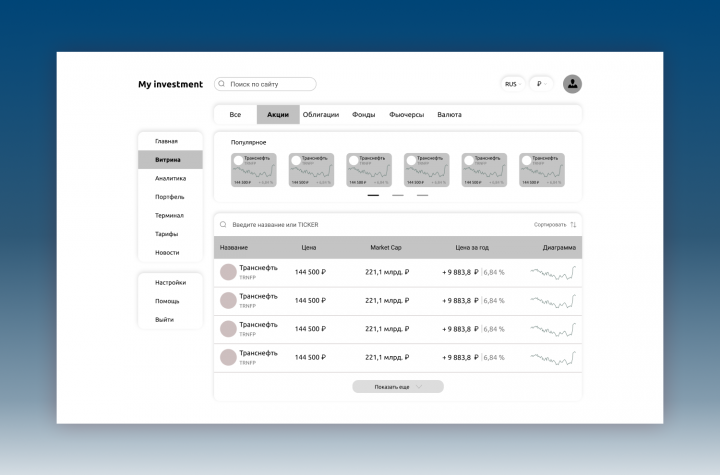The width and height of the screenshot is (720, 475).
Task: Open the third Транснефть popular card
Action: click(x=369, y=170)
